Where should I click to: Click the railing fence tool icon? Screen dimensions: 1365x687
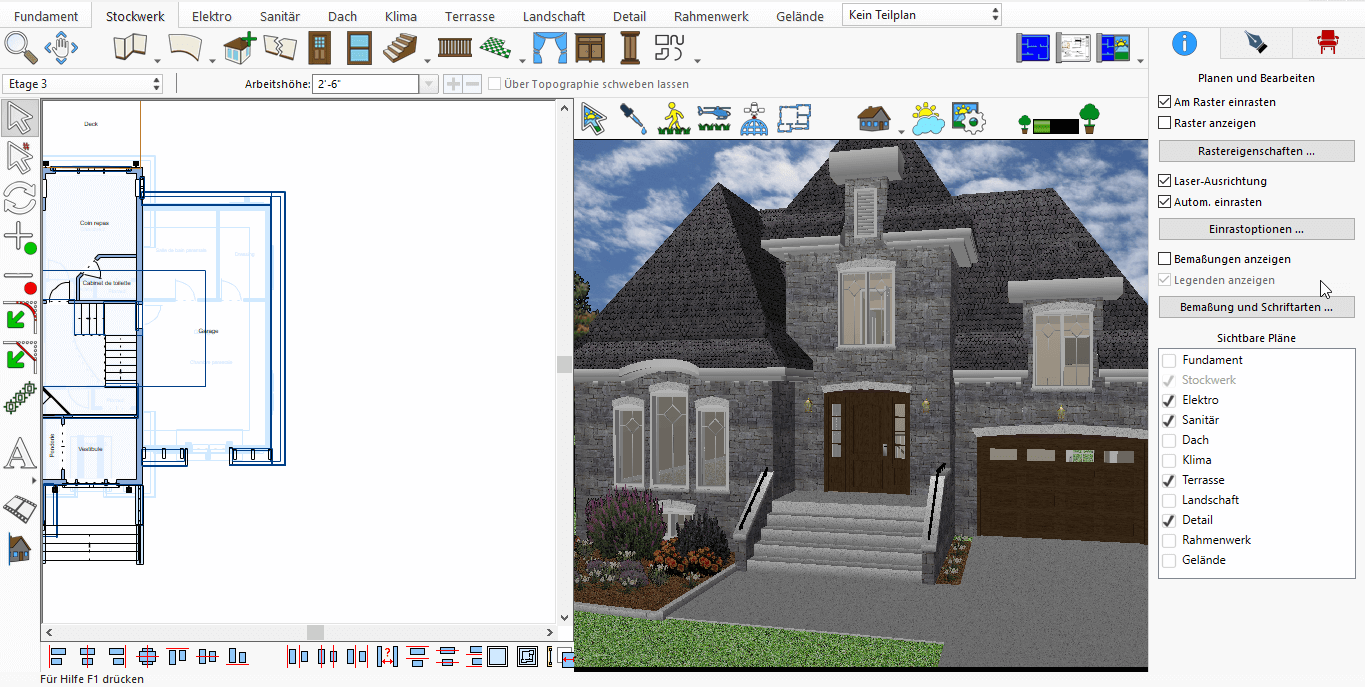(x=454, y=47)
